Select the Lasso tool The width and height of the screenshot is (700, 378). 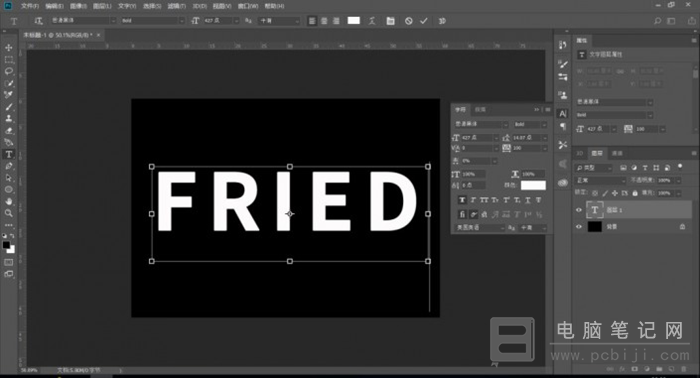point(8,71)
